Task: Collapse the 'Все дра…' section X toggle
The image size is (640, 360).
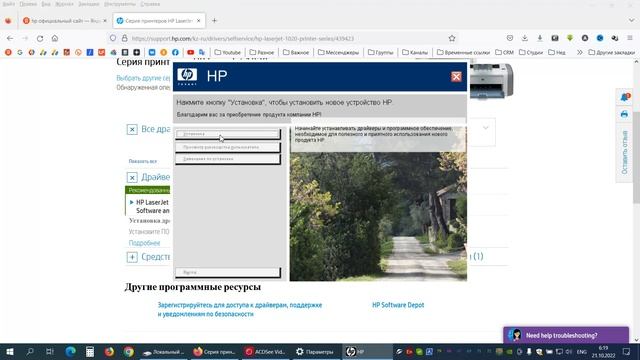Action: (x=132, y=130)
